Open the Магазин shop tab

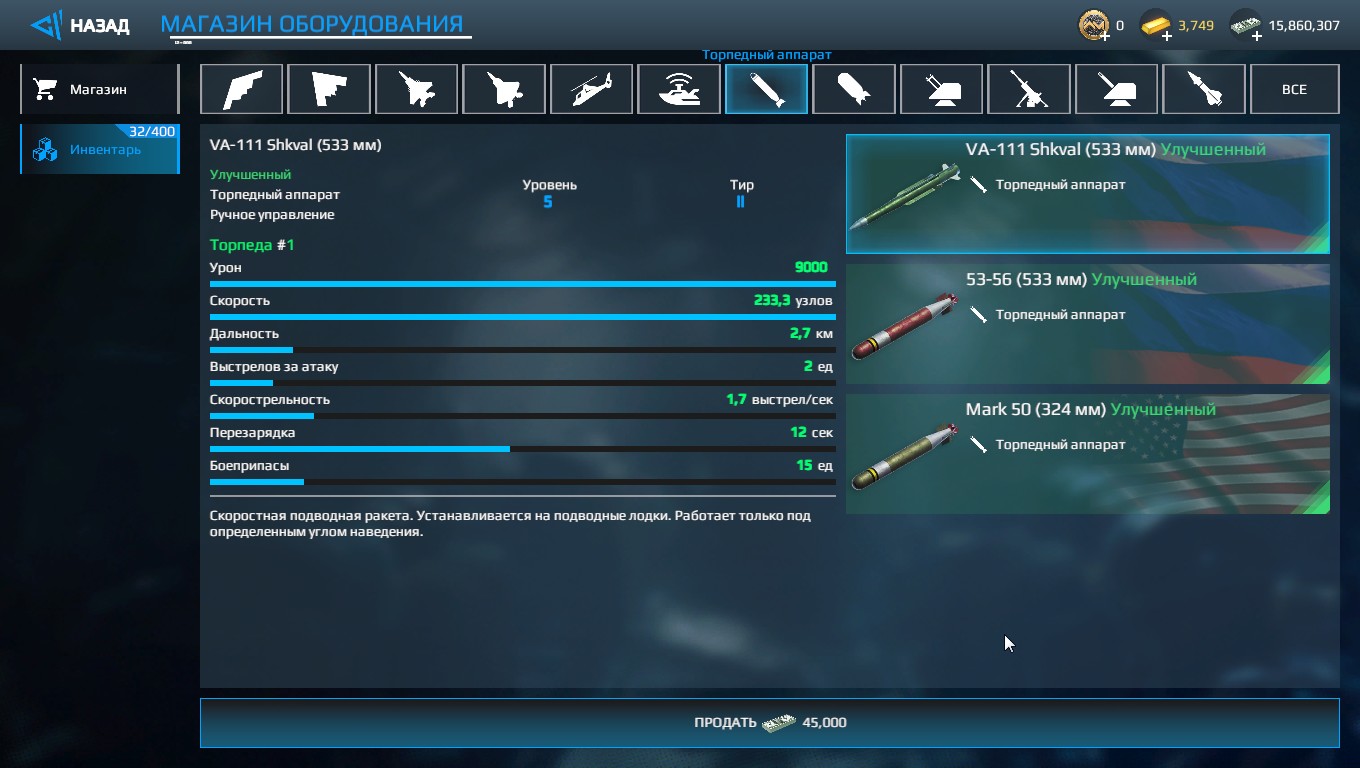(99, 89)
